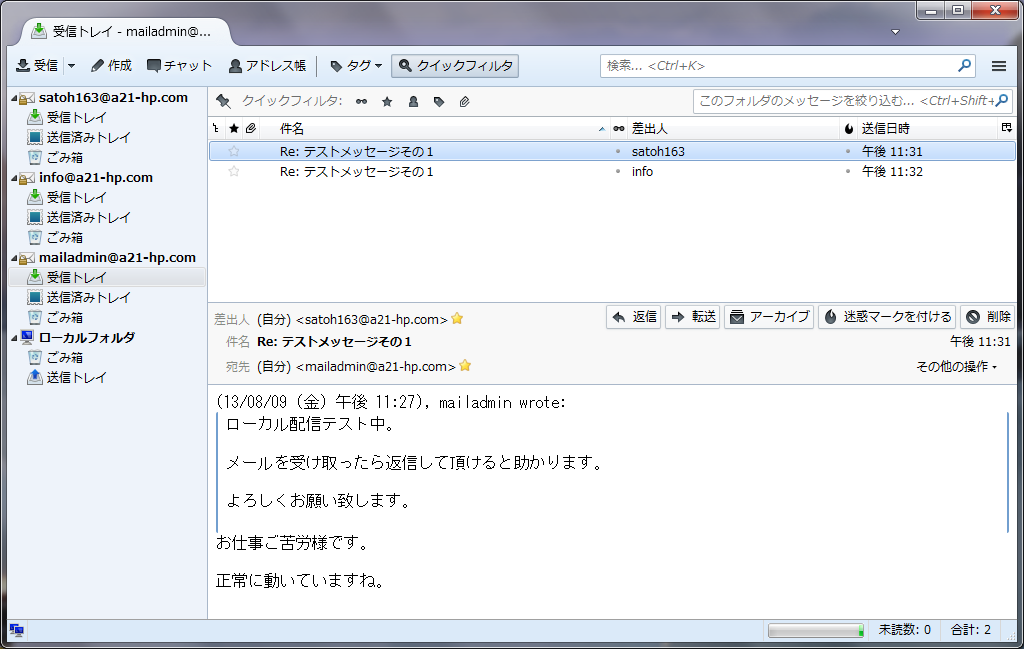Click the Get Messages (受信) button
1024x649 pixels.
[x=37, y=65]
